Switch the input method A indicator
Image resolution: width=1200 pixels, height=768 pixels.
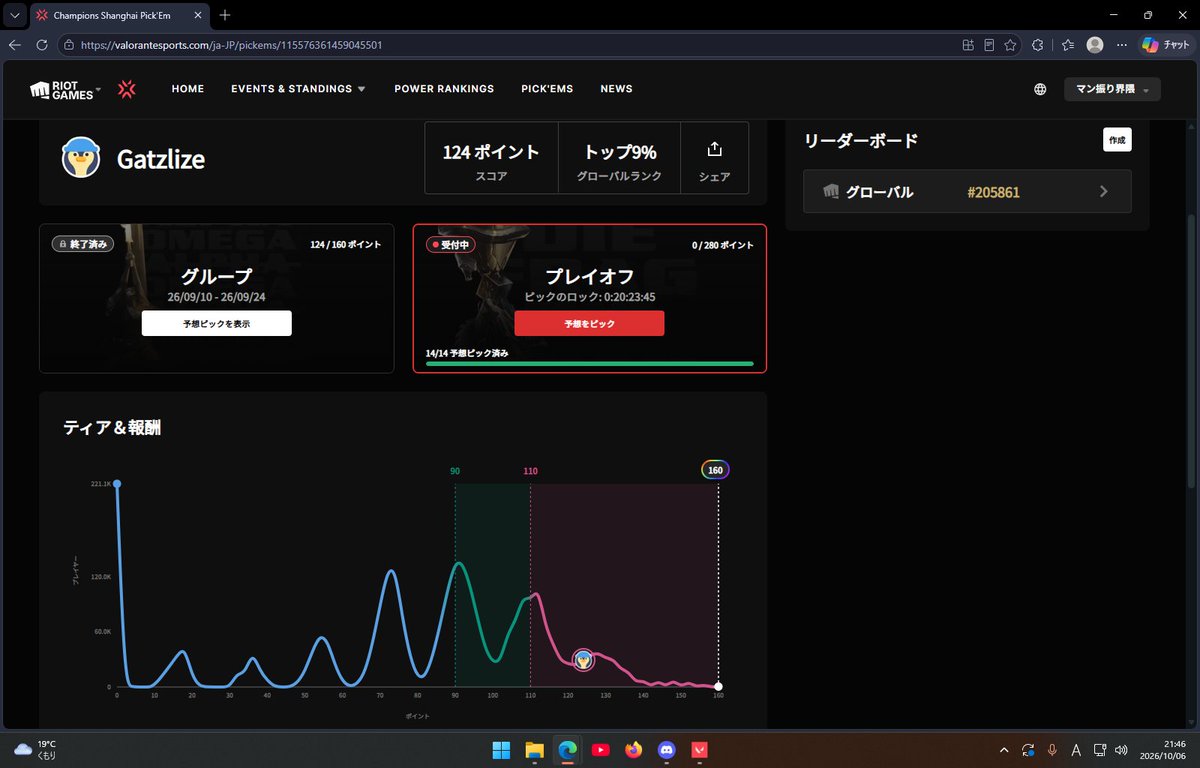pyautogui.click(x=1076, y=749)
